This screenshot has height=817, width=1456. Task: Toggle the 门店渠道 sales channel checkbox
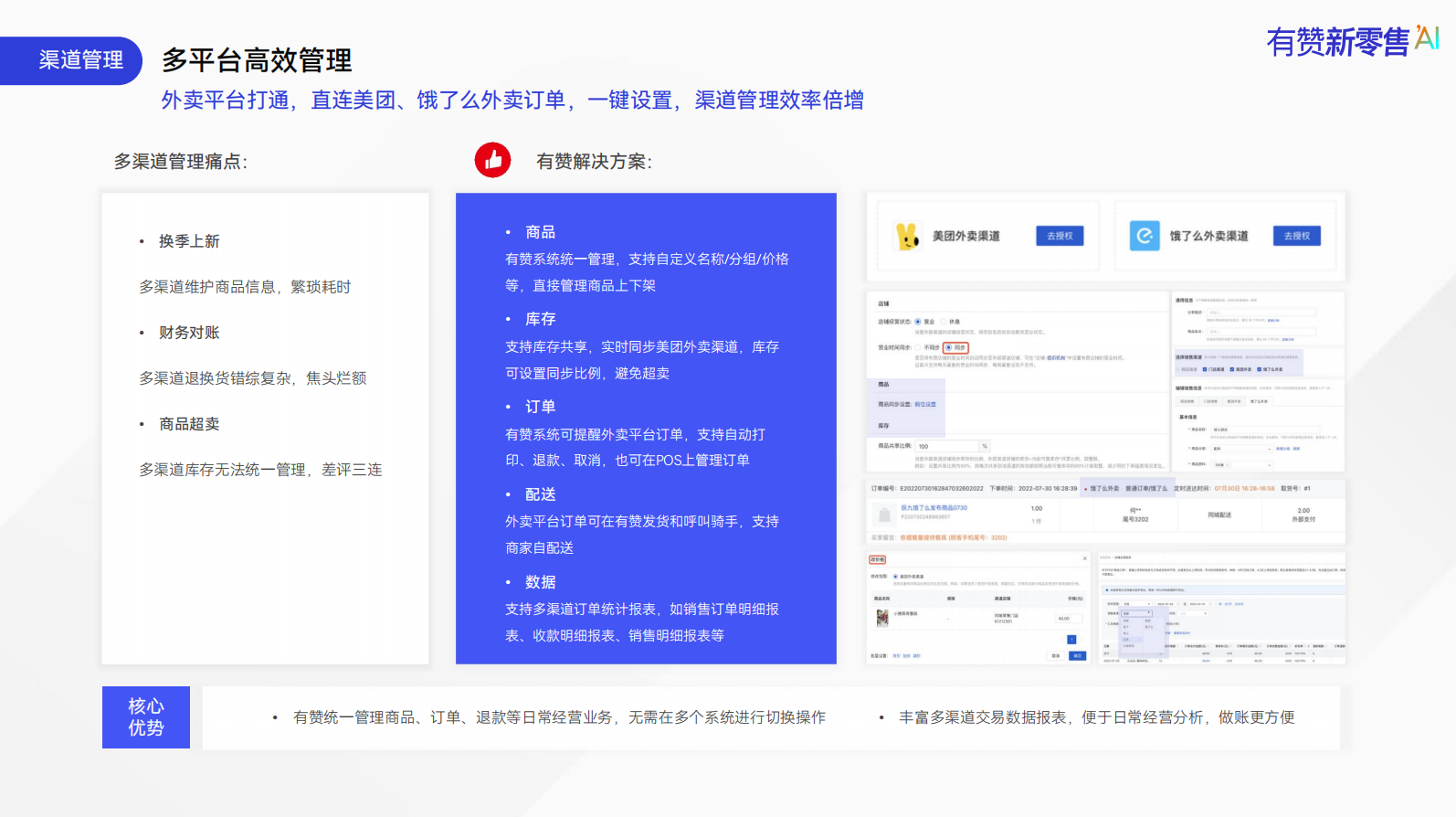coord(1205,369)
